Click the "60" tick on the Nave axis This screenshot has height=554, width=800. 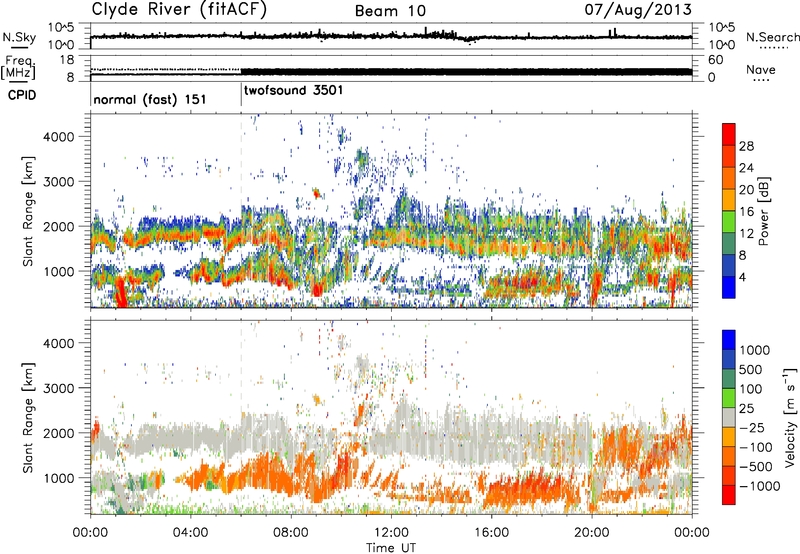tap(715, 60)
